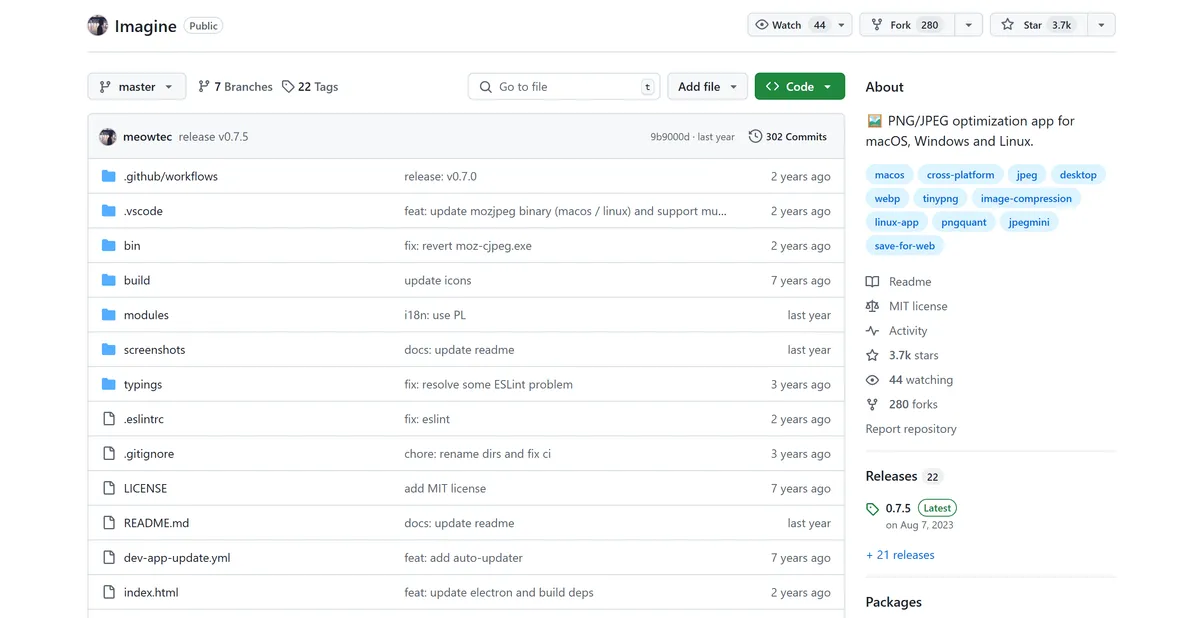Image resolution: width=1200 pixels, height=618 pixels.
Task: View the 7 Branches list
Action: click(235, 87)
